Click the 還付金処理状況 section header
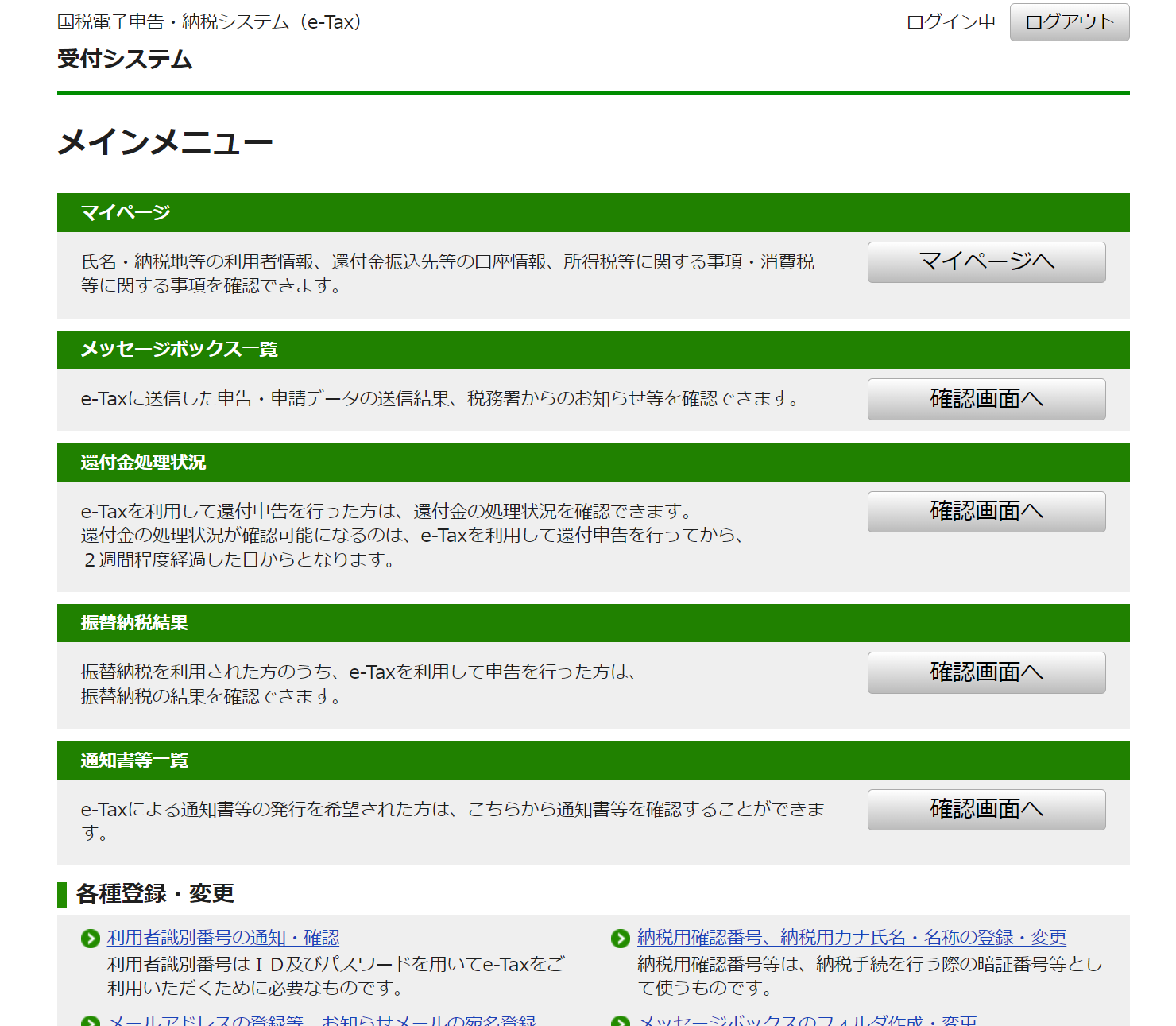This screenshot has width=1176, height=1026. (143, 463)
